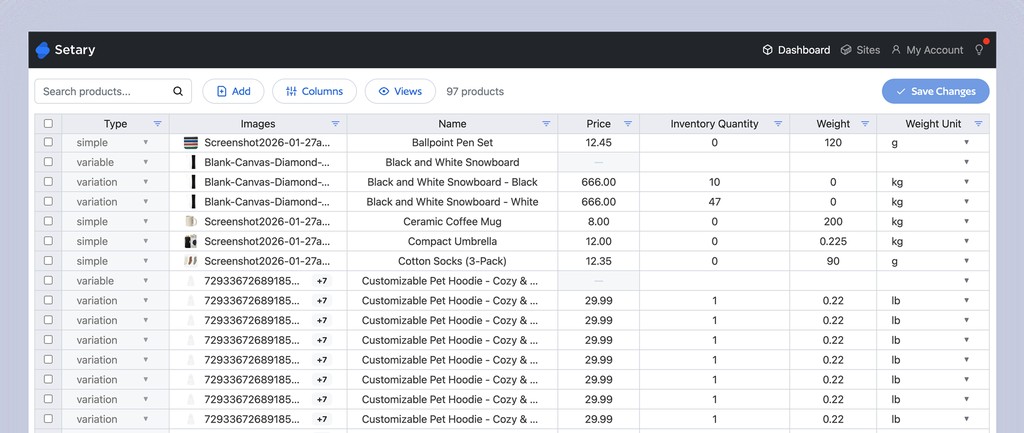Image resolution: width=1024 pixels, height=433 pixels.
Task: Select Compact Umbrella weight 0.225
Action: pyautogui.click(x=833, y=241)
